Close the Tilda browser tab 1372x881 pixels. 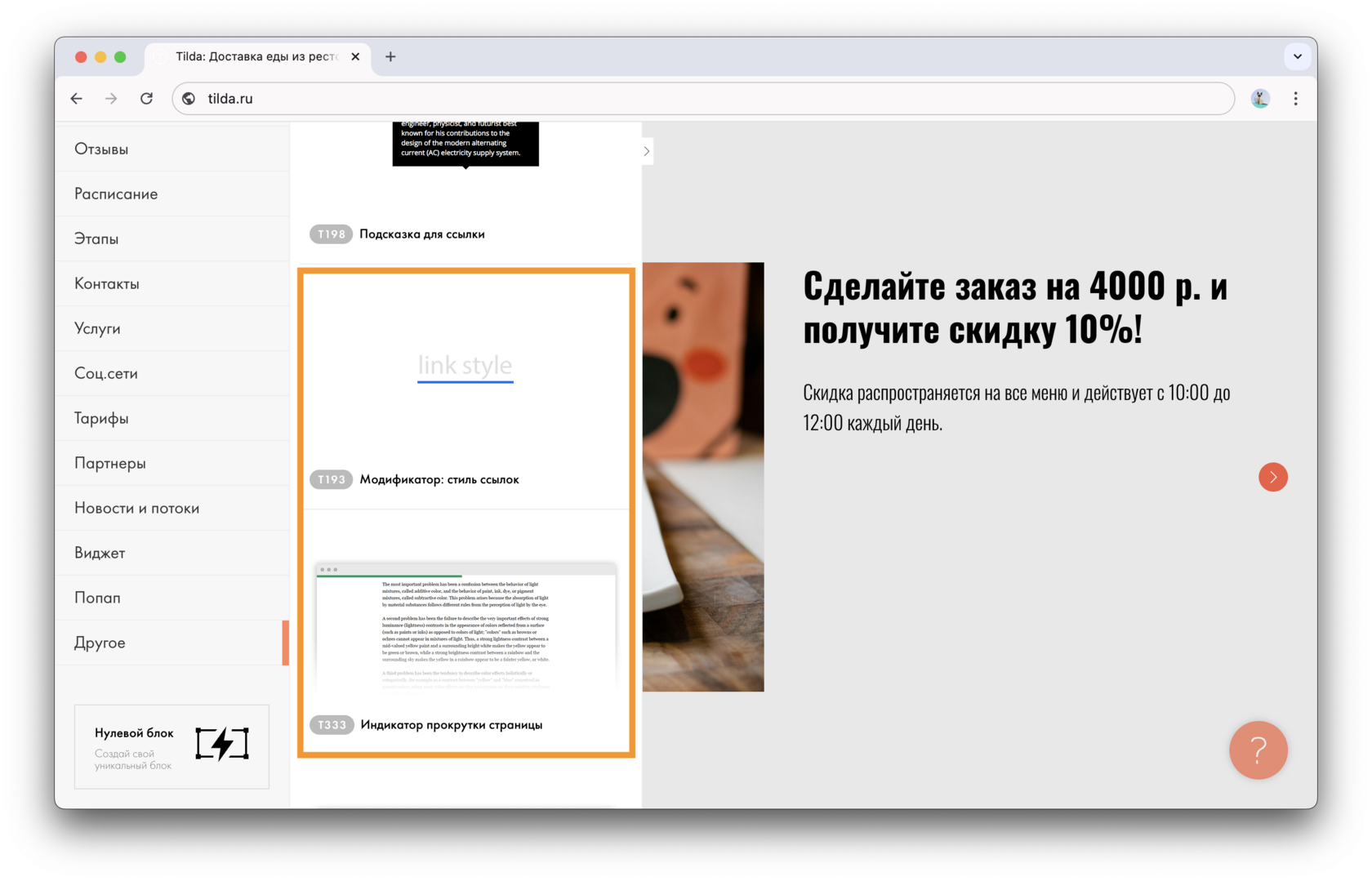point(355,56)
